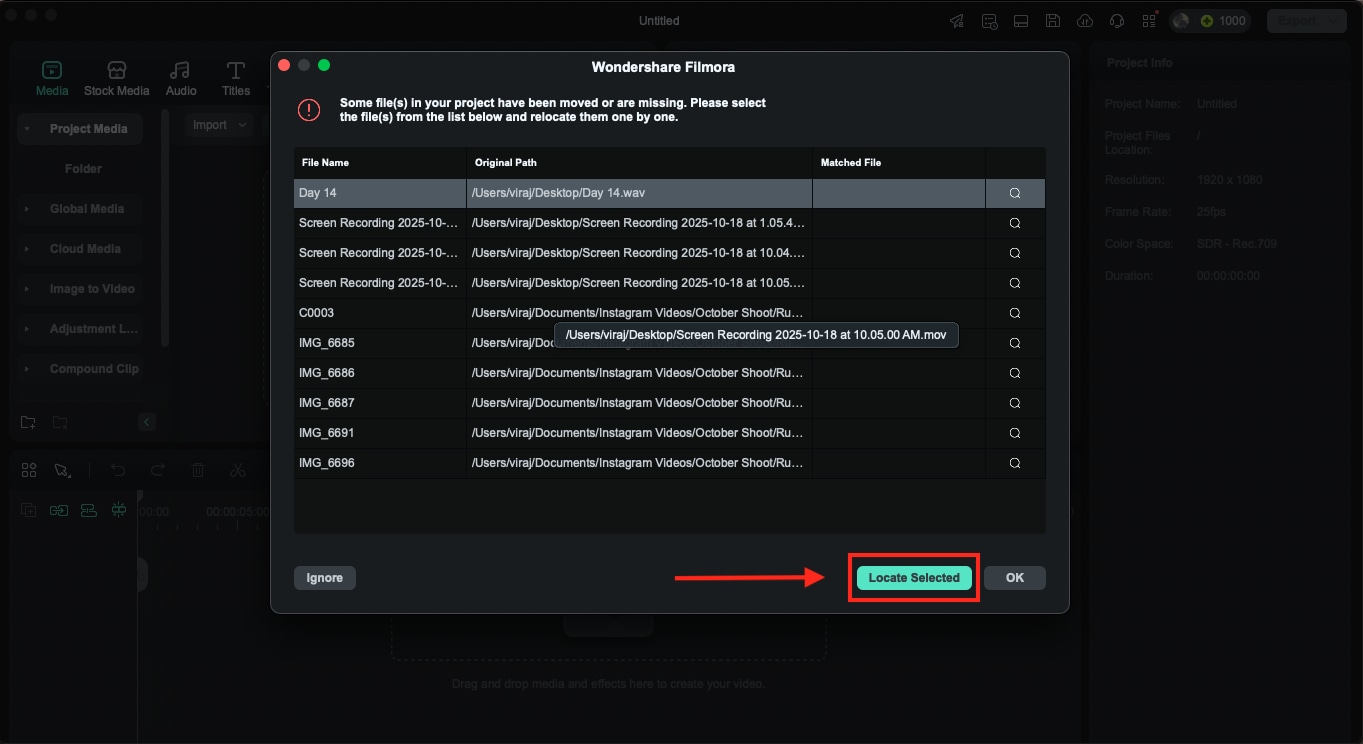Click the paper plane icon in the title bar
Viewport: 1363px width, 744px height.
coord(957,21)
